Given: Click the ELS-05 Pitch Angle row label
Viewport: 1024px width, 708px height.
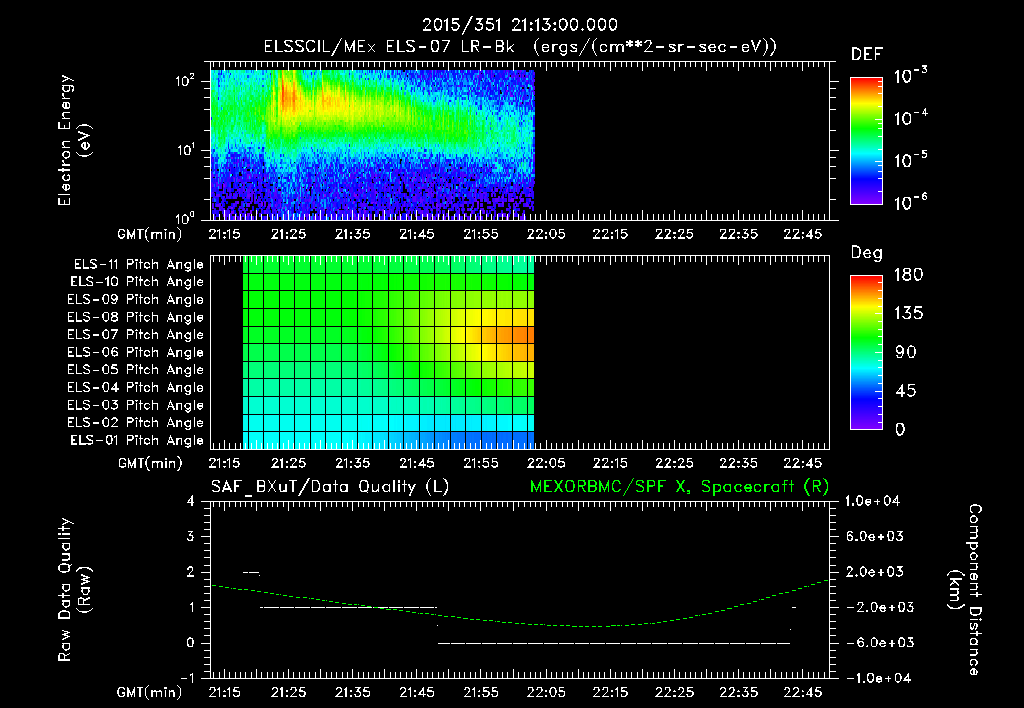Looking at the screenshot, I should click(x=136, y=370).
